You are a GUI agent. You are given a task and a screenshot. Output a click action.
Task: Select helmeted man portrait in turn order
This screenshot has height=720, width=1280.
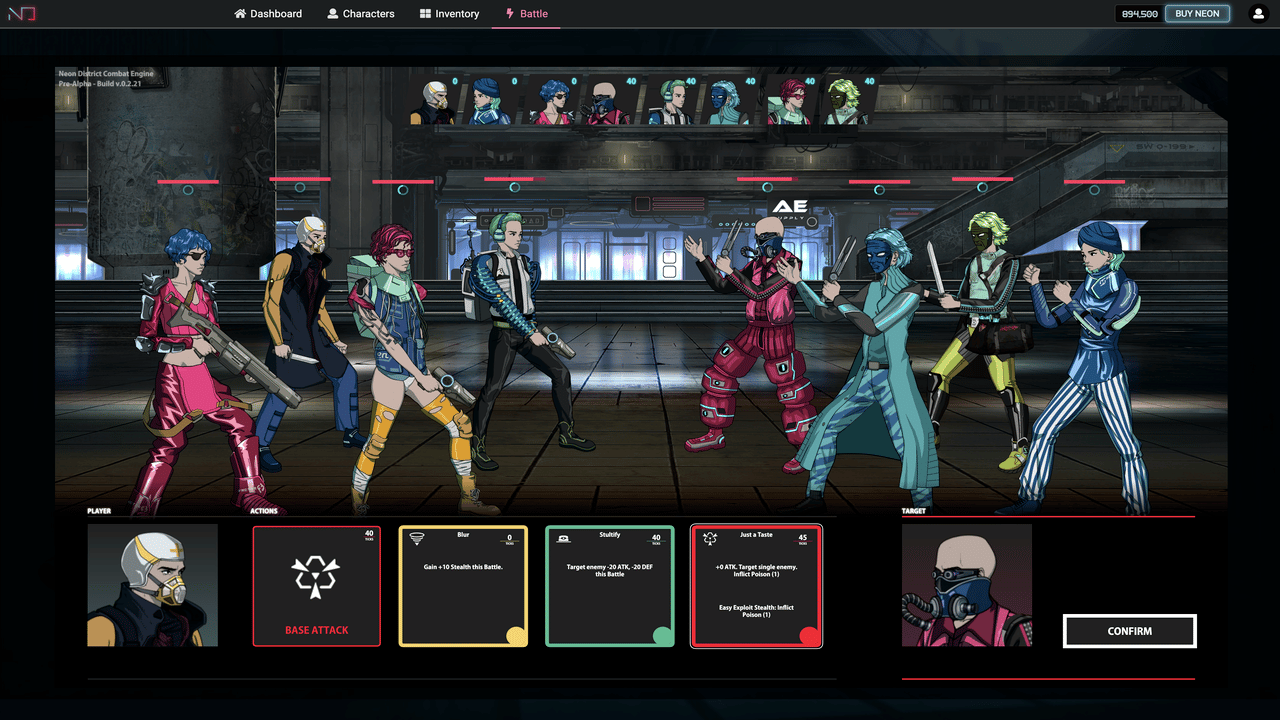pyautogui.click(x=433, y=102)
